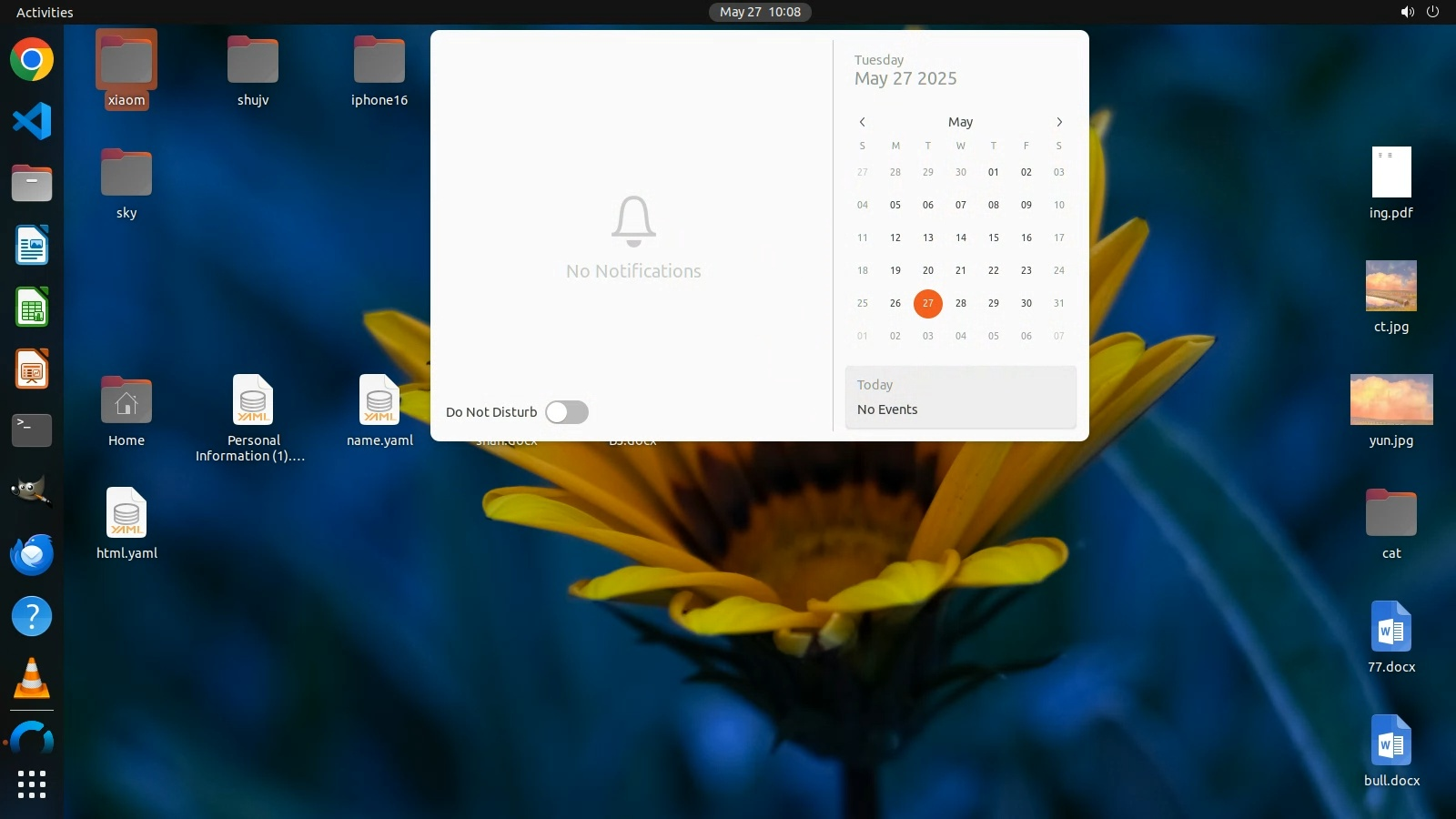Viewport: 1456px width, 819px height.
Task: Close the calendar via the date and time button
Action: coord(760,12)
